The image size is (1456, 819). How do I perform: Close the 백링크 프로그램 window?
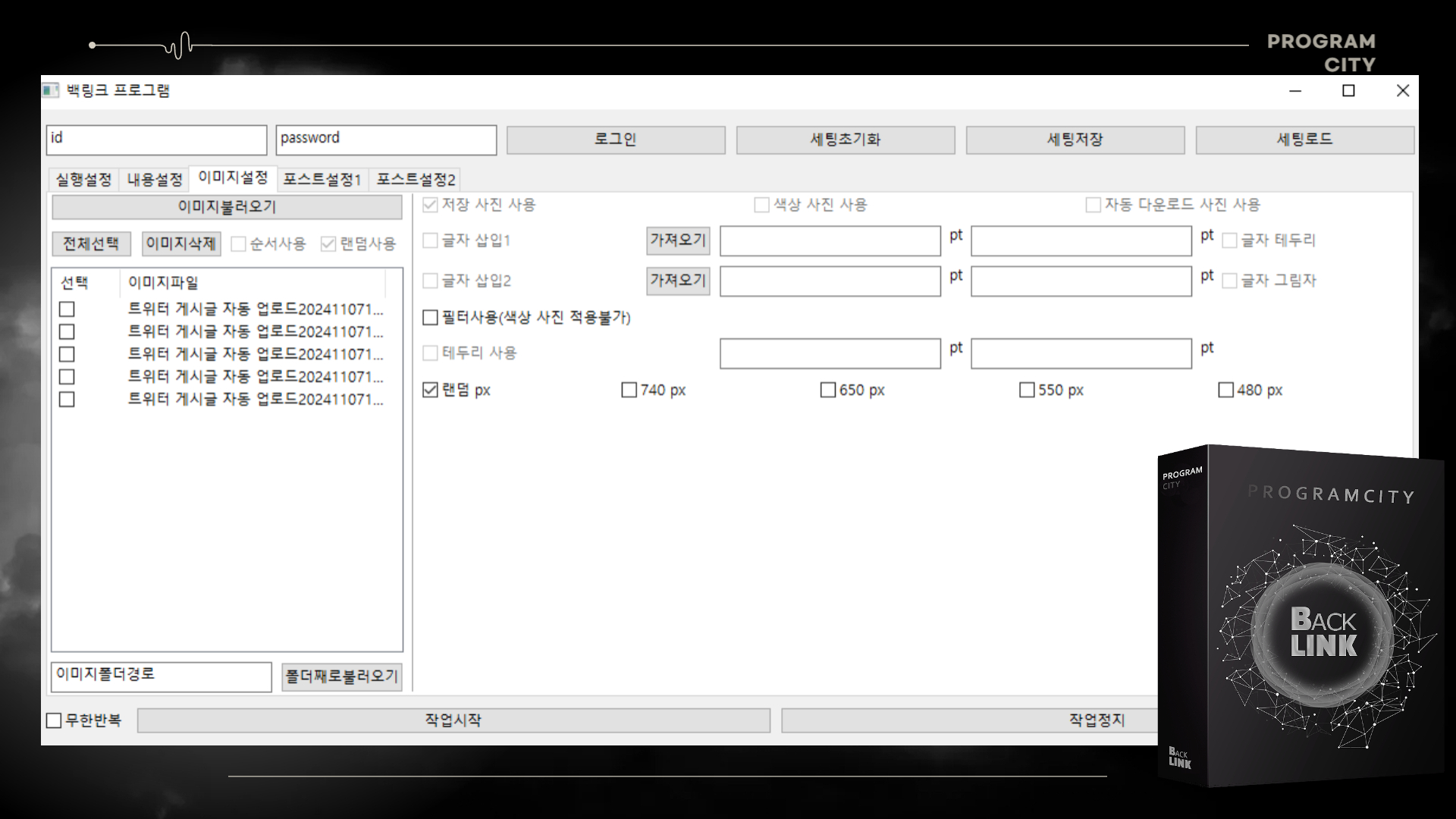[1403, 91]
